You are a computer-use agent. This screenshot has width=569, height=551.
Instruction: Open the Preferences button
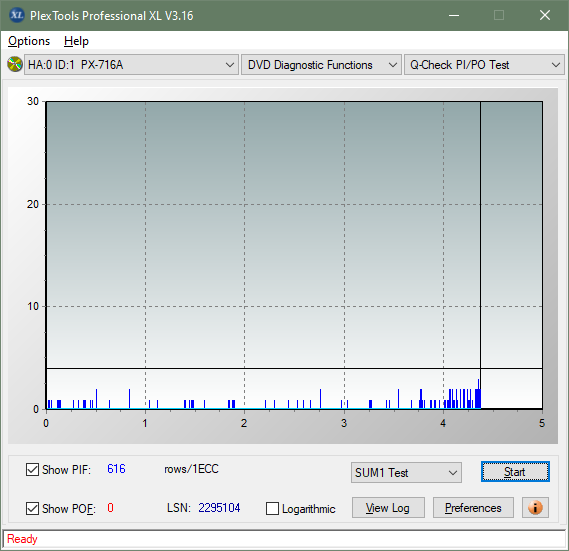(473, 507)
